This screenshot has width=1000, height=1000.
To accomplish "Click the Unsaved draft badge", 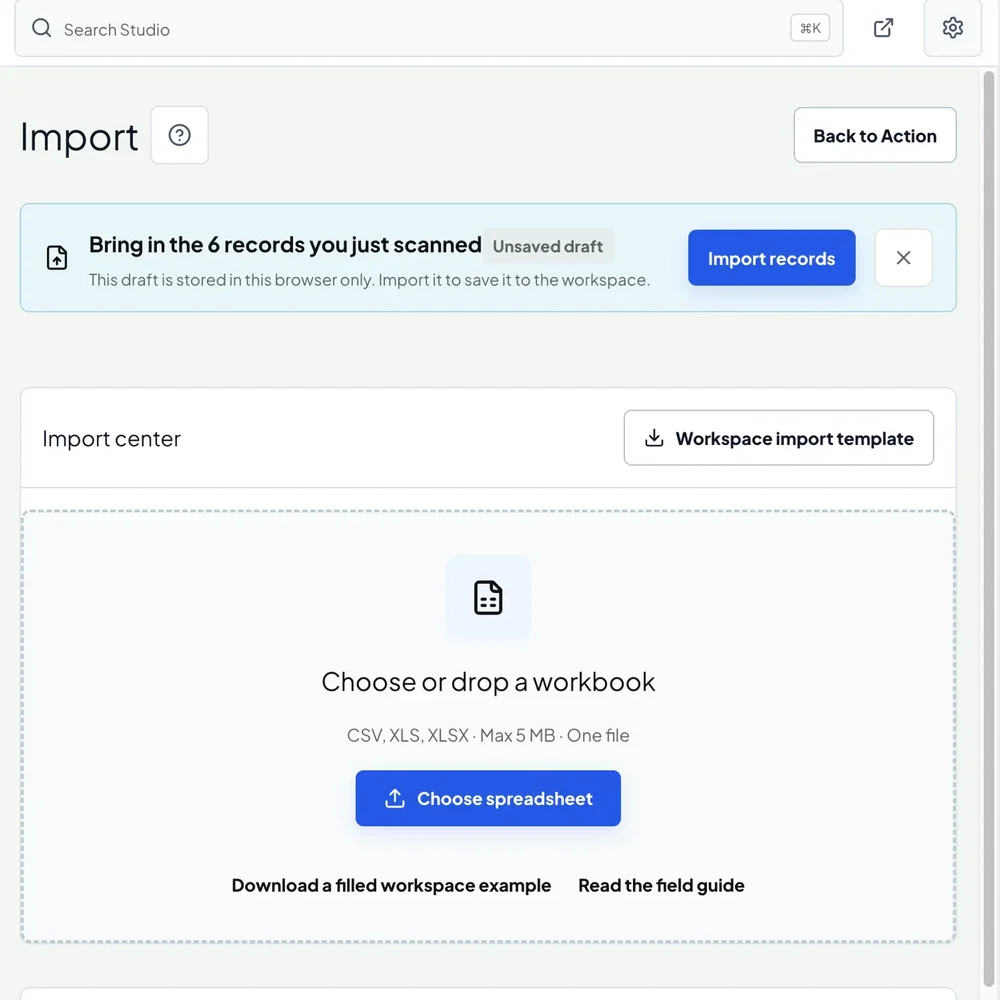I will tap(548, 246).
